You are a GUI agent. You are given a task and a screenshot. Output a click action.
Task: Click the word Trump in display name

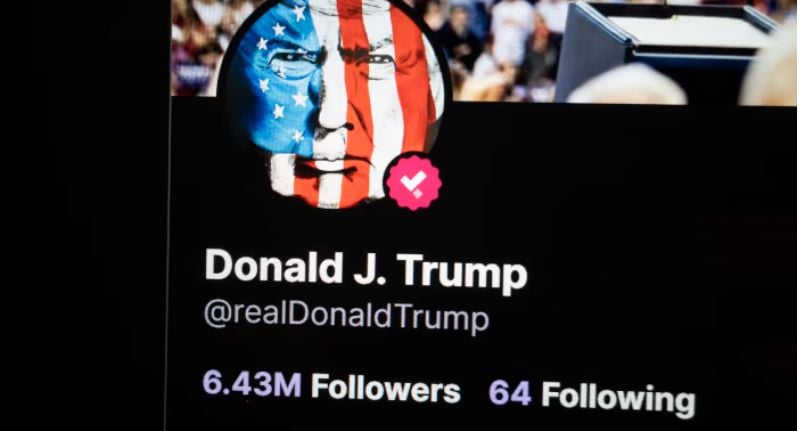(462, 272)
